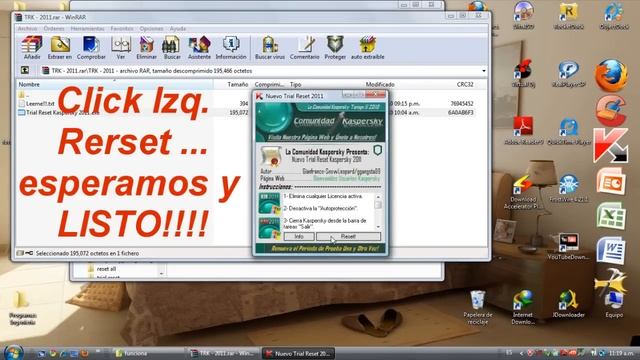Click the Internet Download desktop shortcut

coord(523,307)
